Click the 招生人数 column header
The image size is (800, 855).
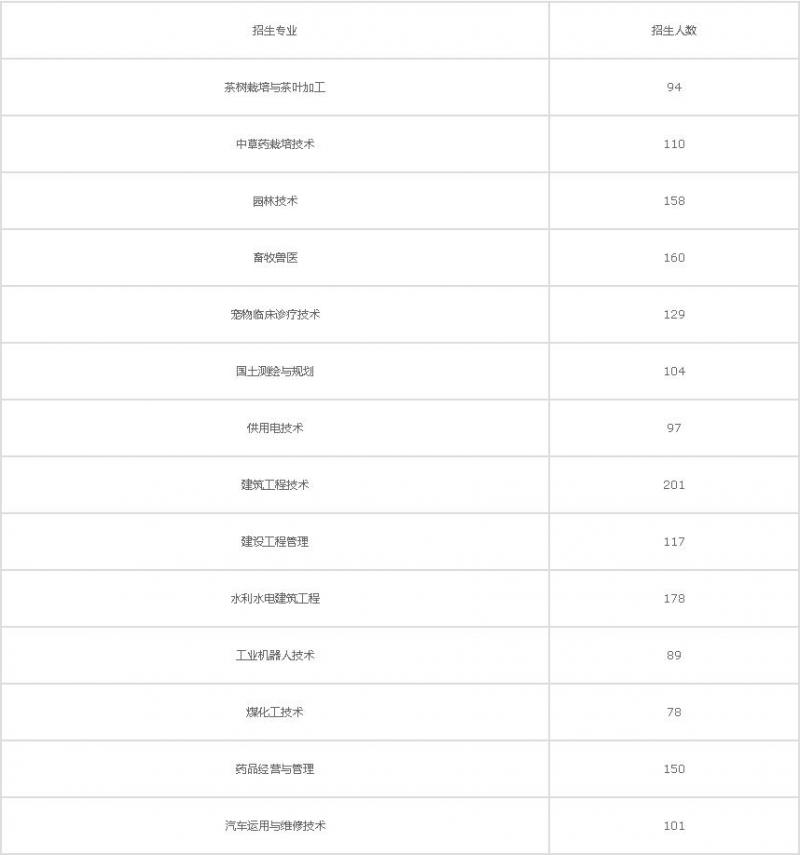pos(674,30)
